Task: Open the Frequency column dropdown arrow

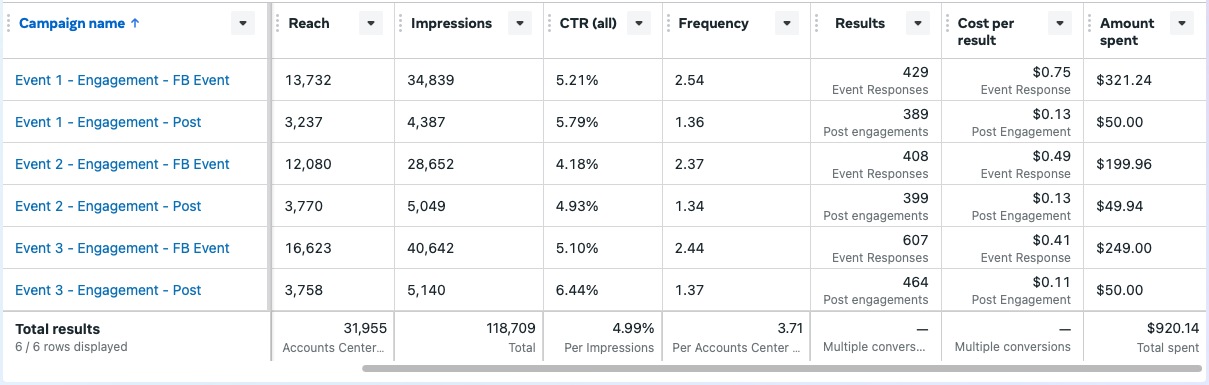Action: point(787,24)
